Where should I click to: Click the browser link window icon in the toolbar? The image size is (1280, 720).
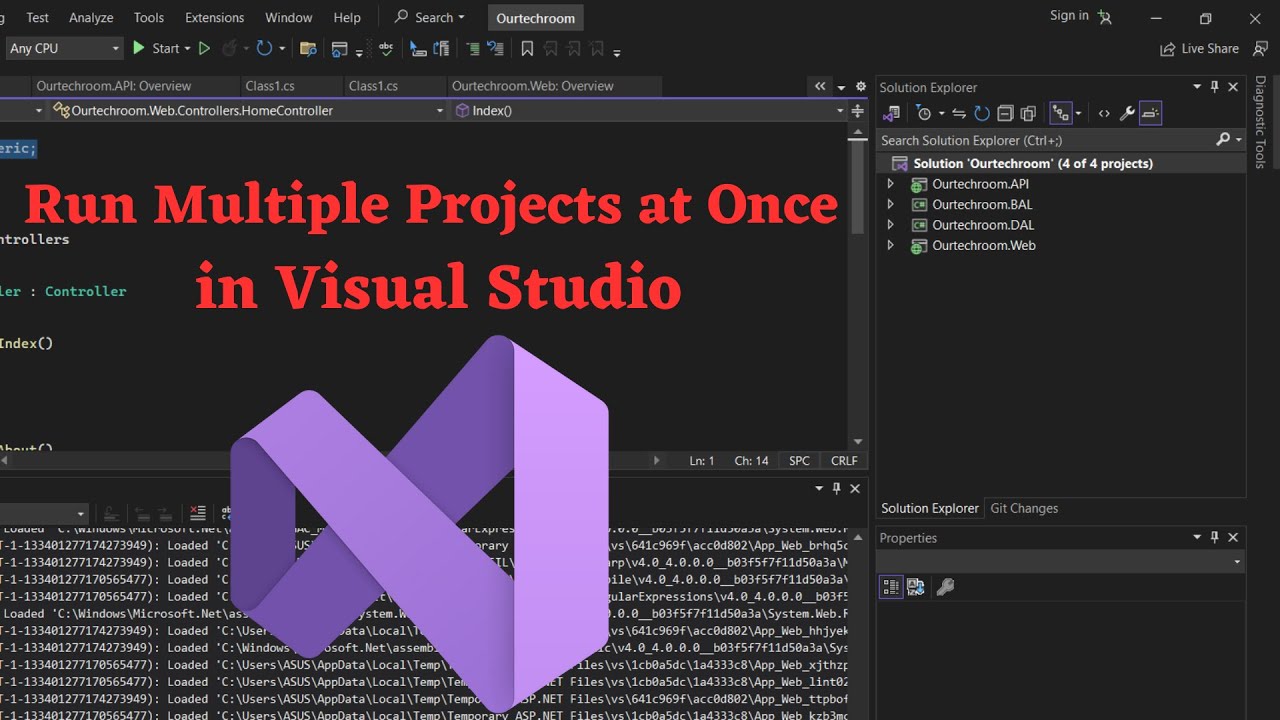[x=339, y=49]
